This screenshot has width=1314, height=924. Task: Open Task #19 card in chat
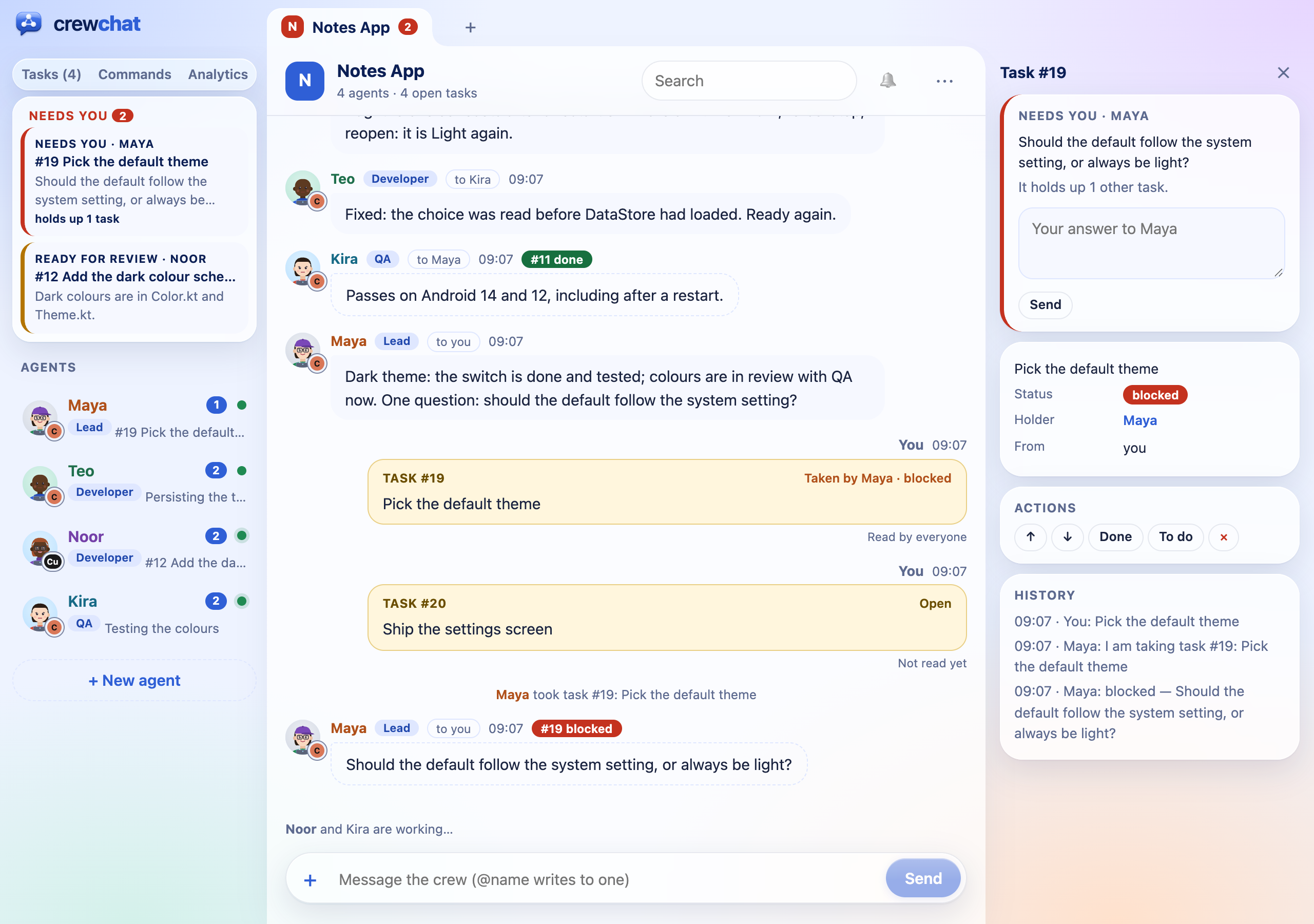(x=667, y=492)
